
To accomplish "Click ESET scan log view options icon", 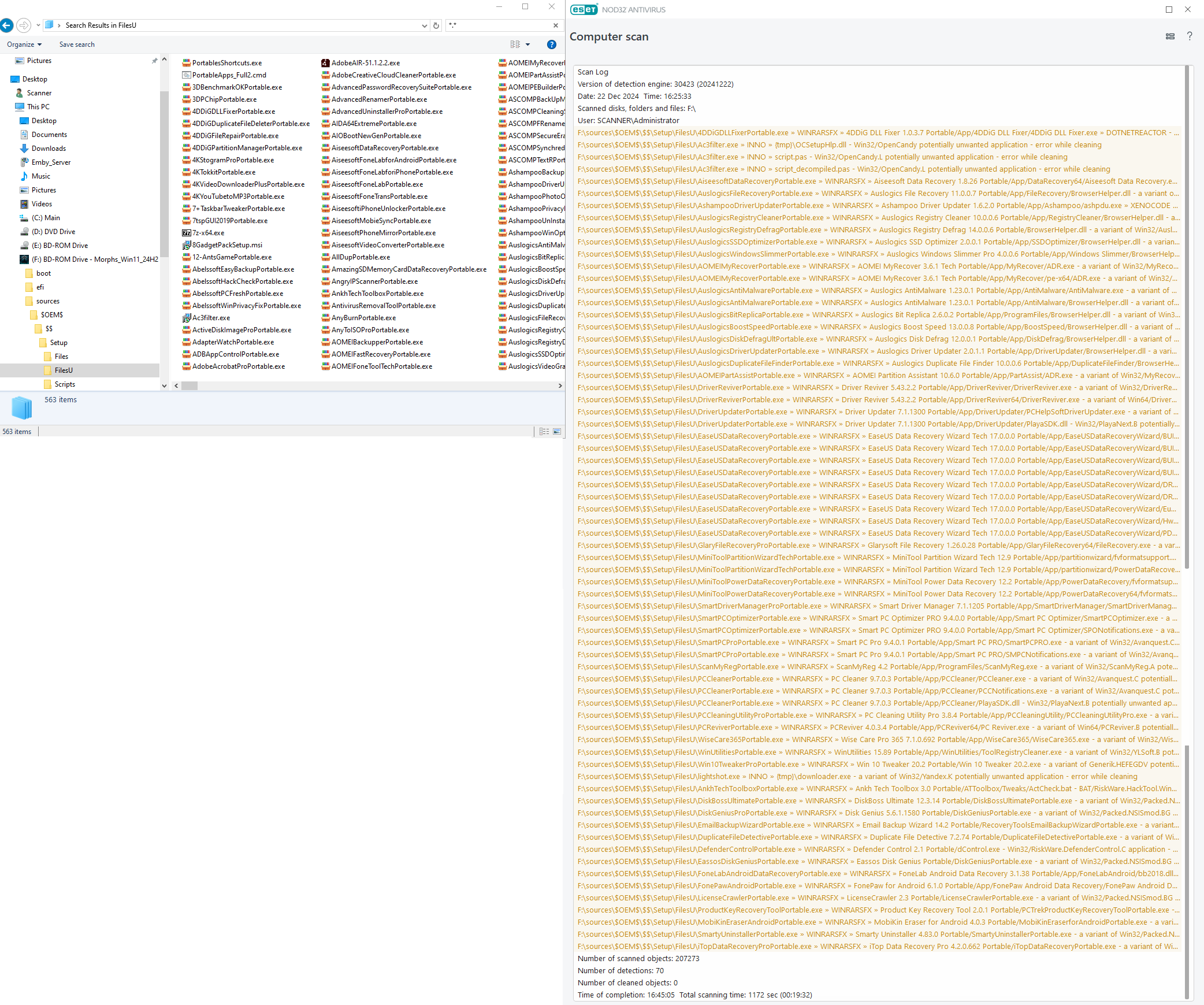I will pyautogui.click(x=1170, y=36).
